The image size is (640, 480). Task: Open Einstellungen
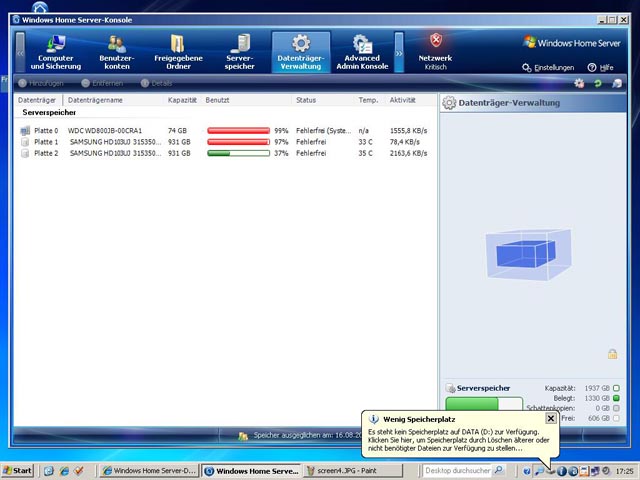(548, 68)
